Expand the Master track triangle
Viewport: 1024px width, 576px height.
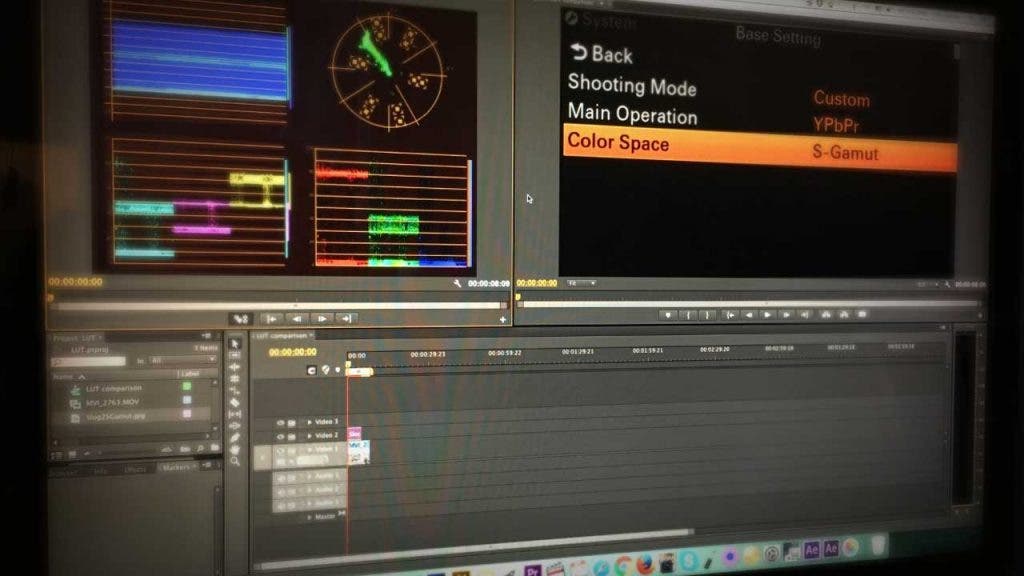coord(308,517)
